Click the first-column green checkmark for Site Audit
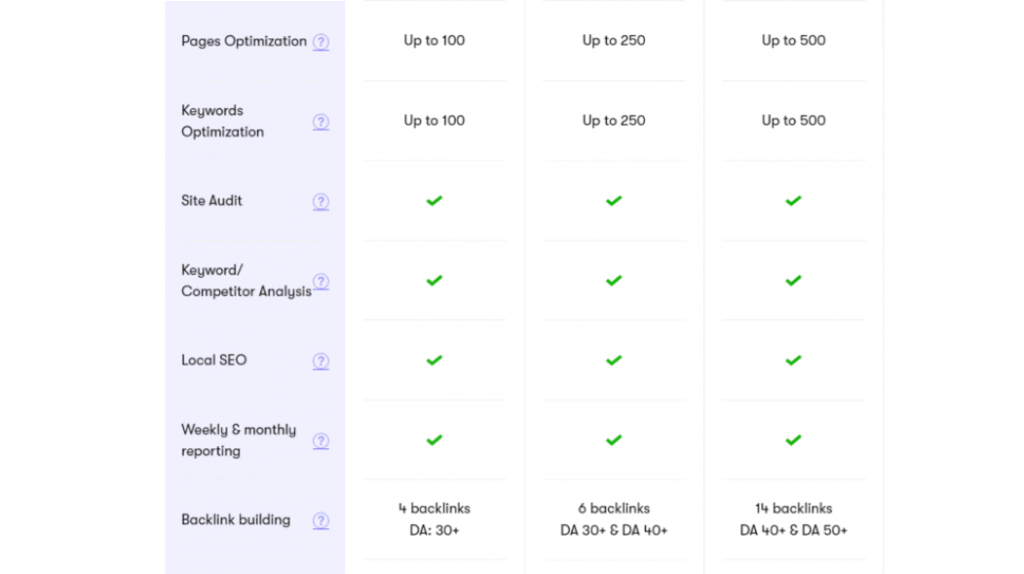Viewport: 1024px width, 574px height. [434, 201]
